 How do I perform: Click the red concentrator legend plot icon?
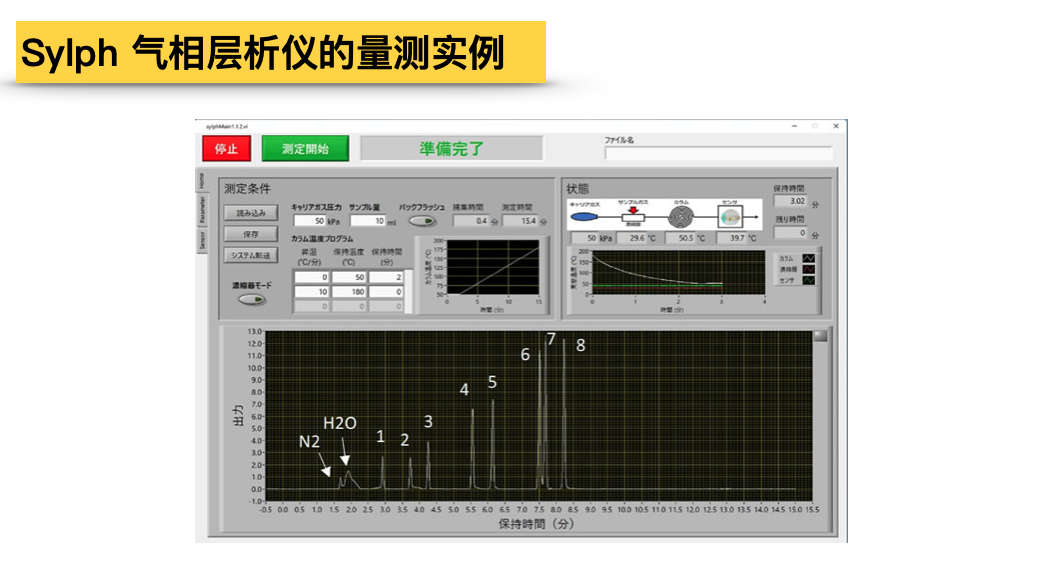[x=808, y=269]
